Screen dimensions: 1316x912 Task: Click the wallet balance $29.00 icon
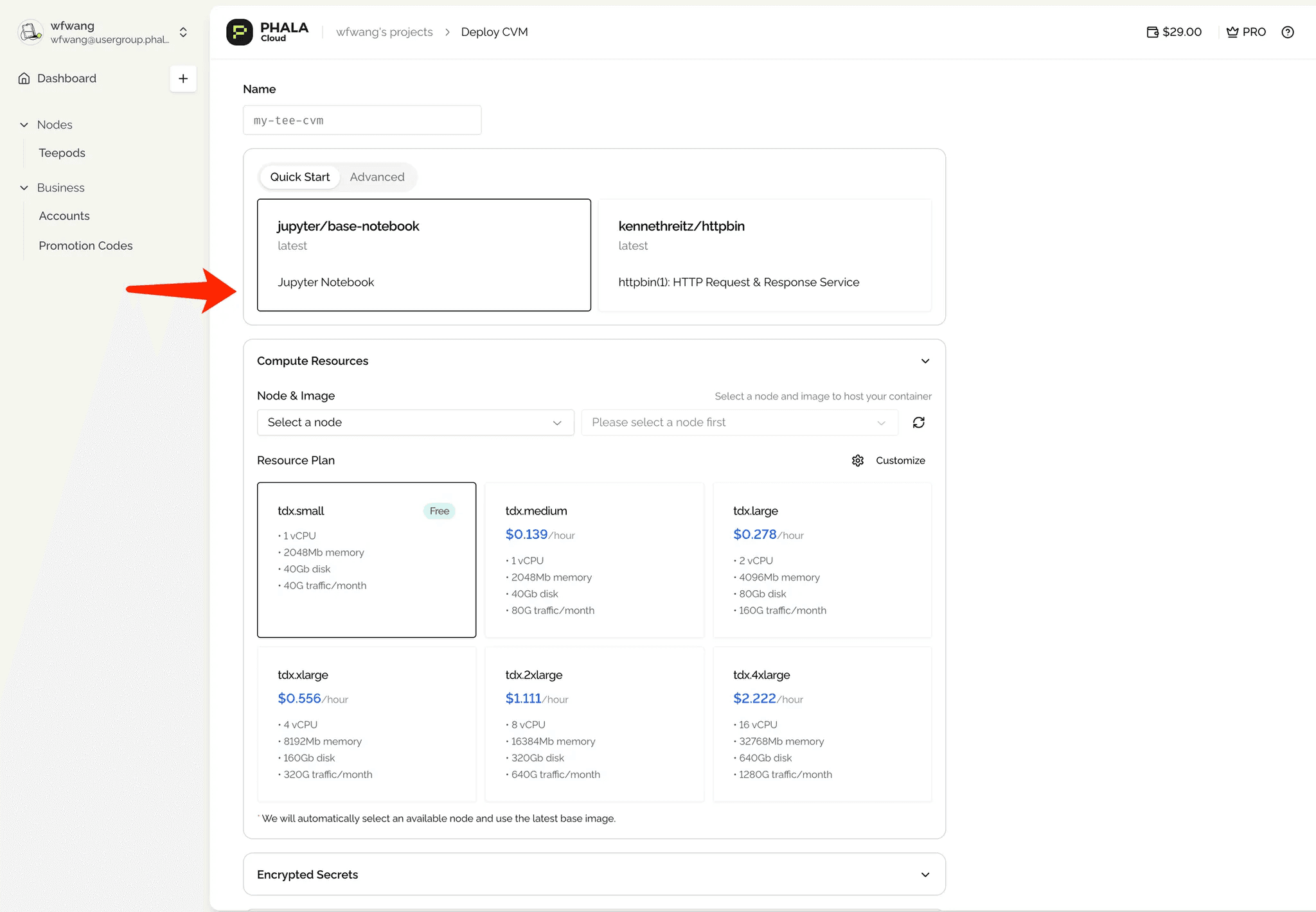pyautogui.click(x=1153, y=32)
